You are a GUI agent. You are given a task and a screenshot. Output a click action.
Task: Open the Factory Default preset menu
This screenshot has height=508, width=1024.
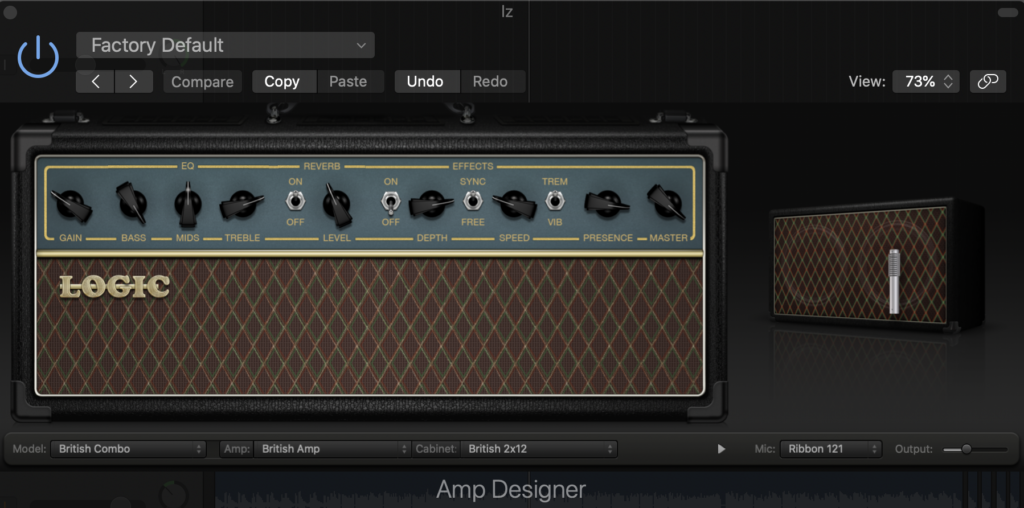pos(225,45)
